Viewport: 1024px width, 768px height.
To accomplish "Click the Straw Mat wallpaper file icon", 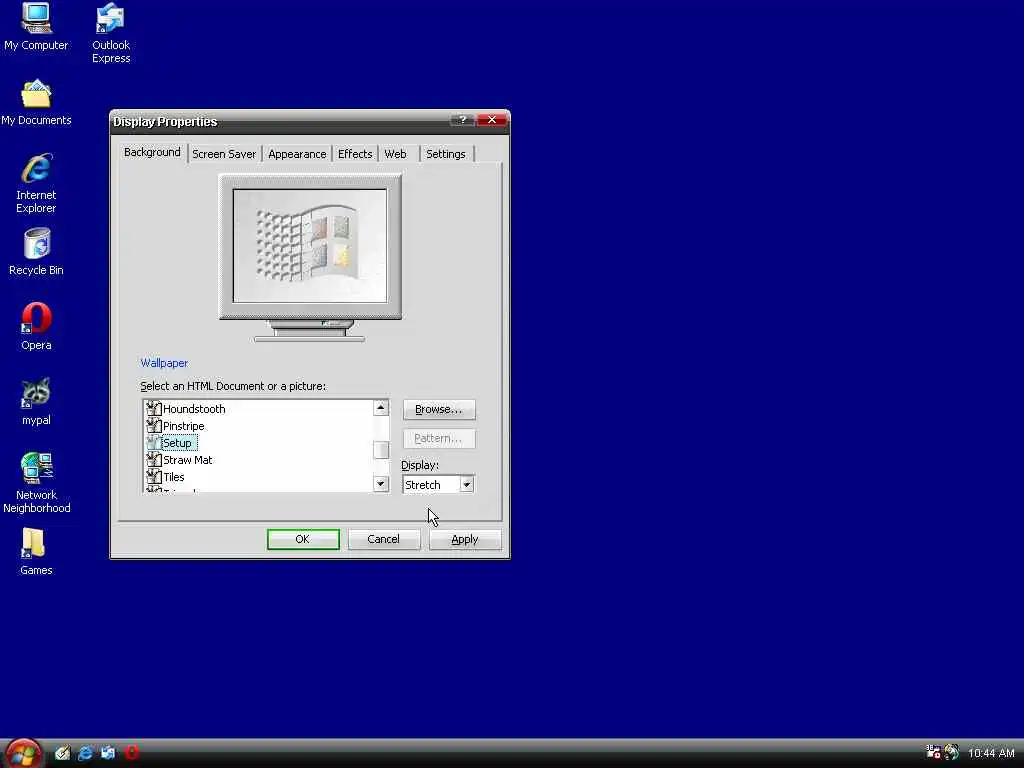I will click(x=153, y=459).
